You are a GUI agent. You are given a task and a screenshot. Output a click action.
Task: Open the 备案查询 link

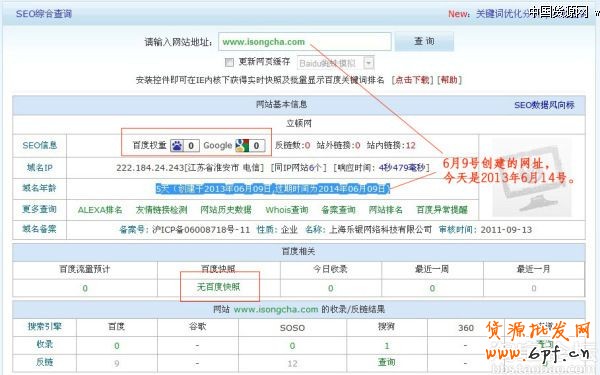pos(338,210)
